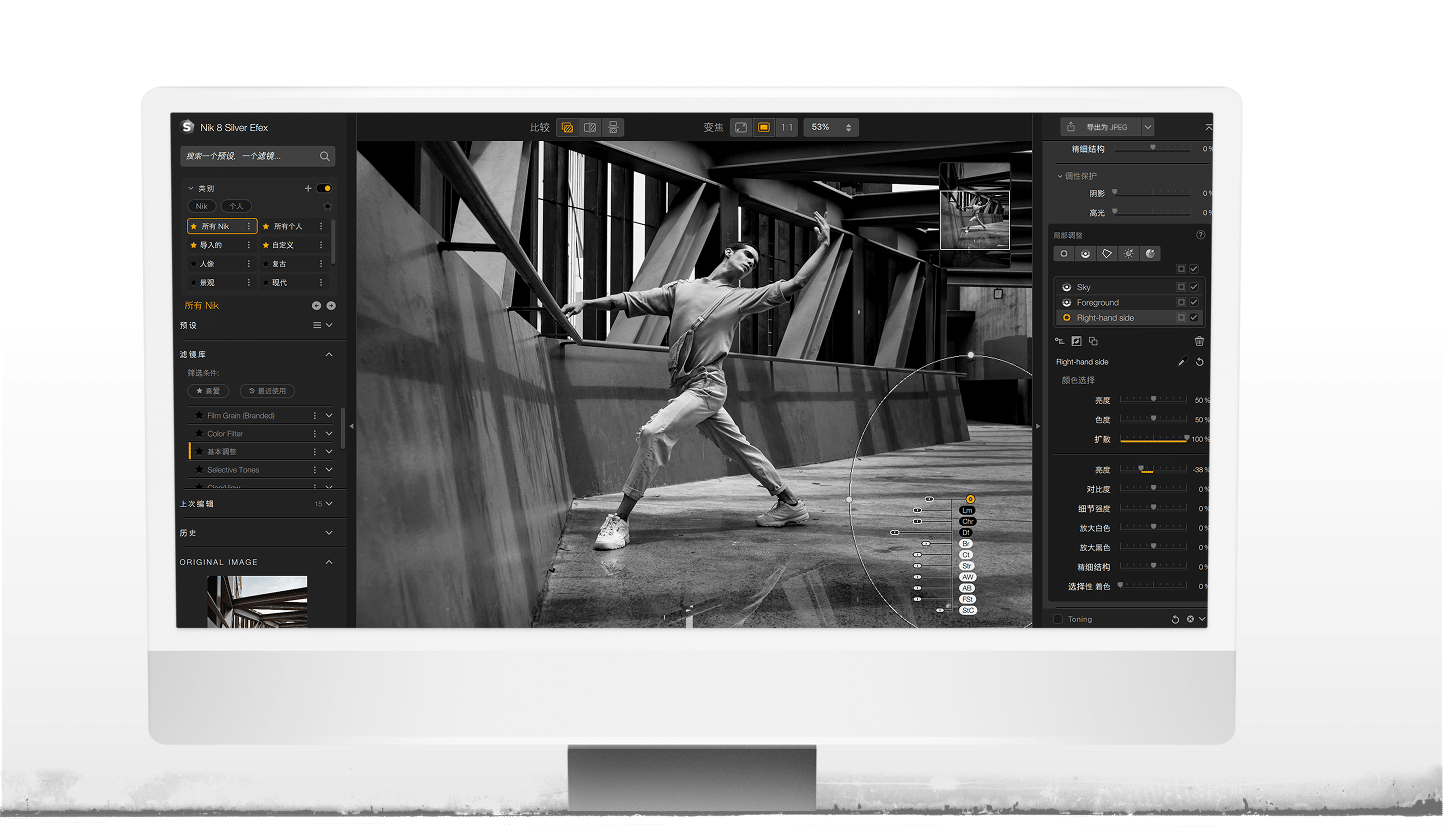Click the fill-view zoom icon
The height and width of the screenshot is (828, 1443).
pos(764,127)
